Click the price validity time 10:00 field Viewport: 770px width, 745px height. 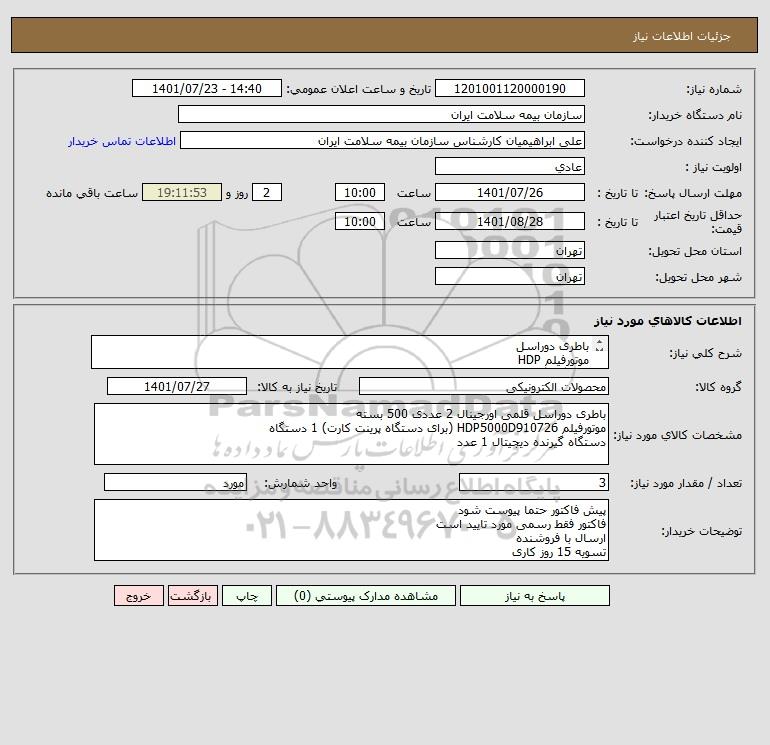(359, 221)
